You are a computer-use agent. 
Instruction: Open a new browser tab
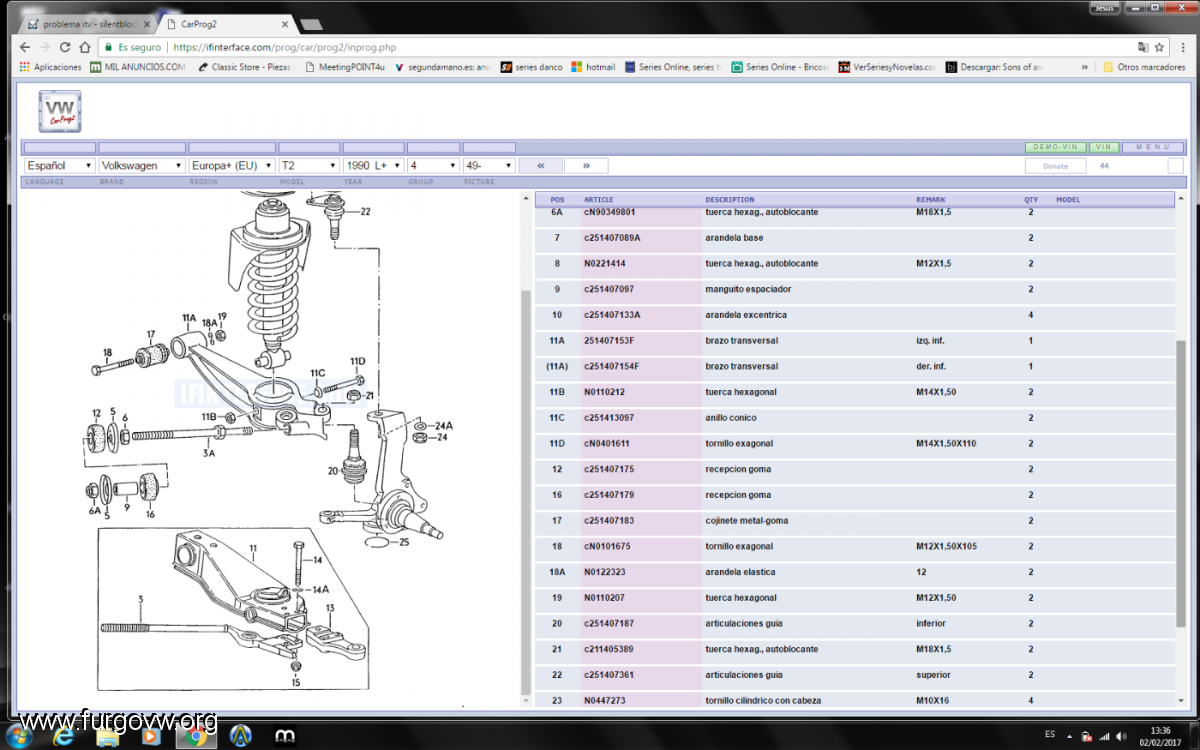[x=310, y=23]
